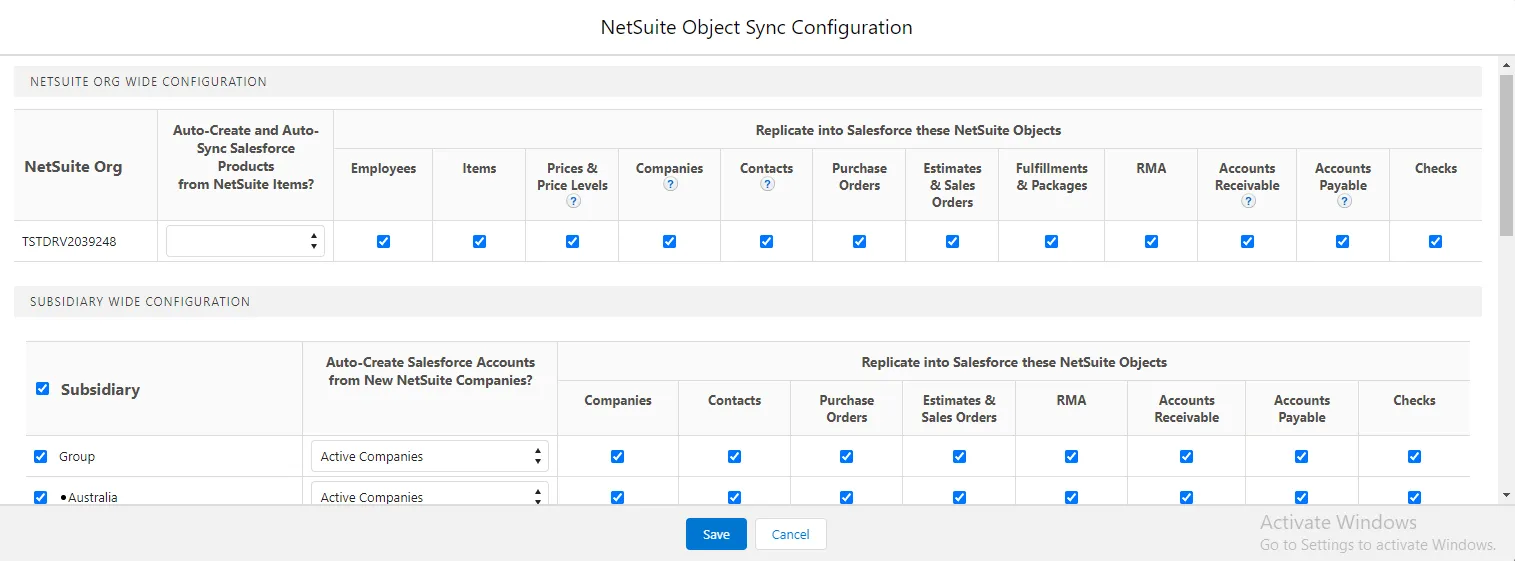
Task: Toggle Contacts checkbox in Group row
Action: pos(734,456)
